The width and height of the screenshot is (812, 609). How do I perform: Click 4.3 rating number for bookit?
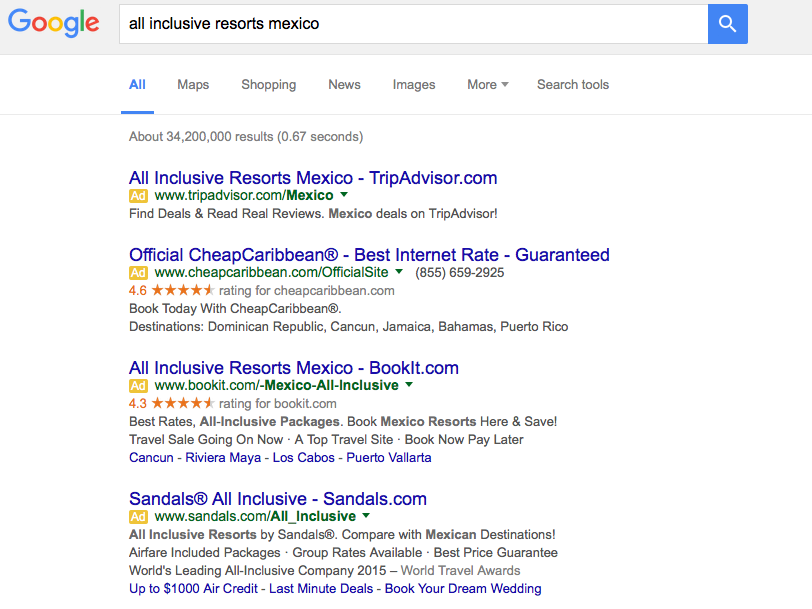coord(138,403)
